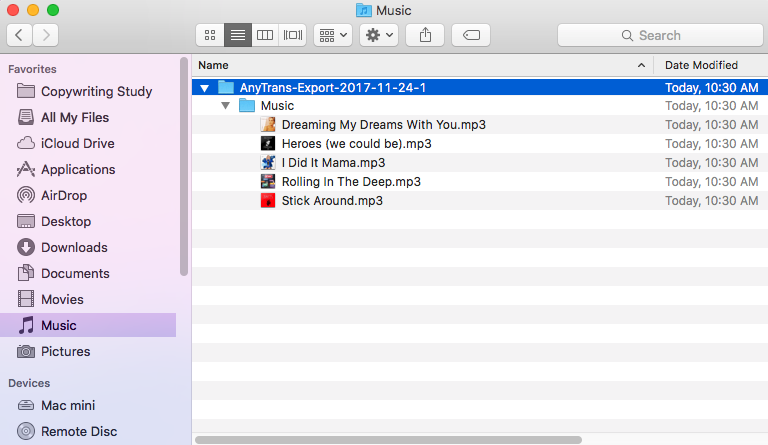
Task: Click the Desktop sidebar icon
Action: [26, 221]
